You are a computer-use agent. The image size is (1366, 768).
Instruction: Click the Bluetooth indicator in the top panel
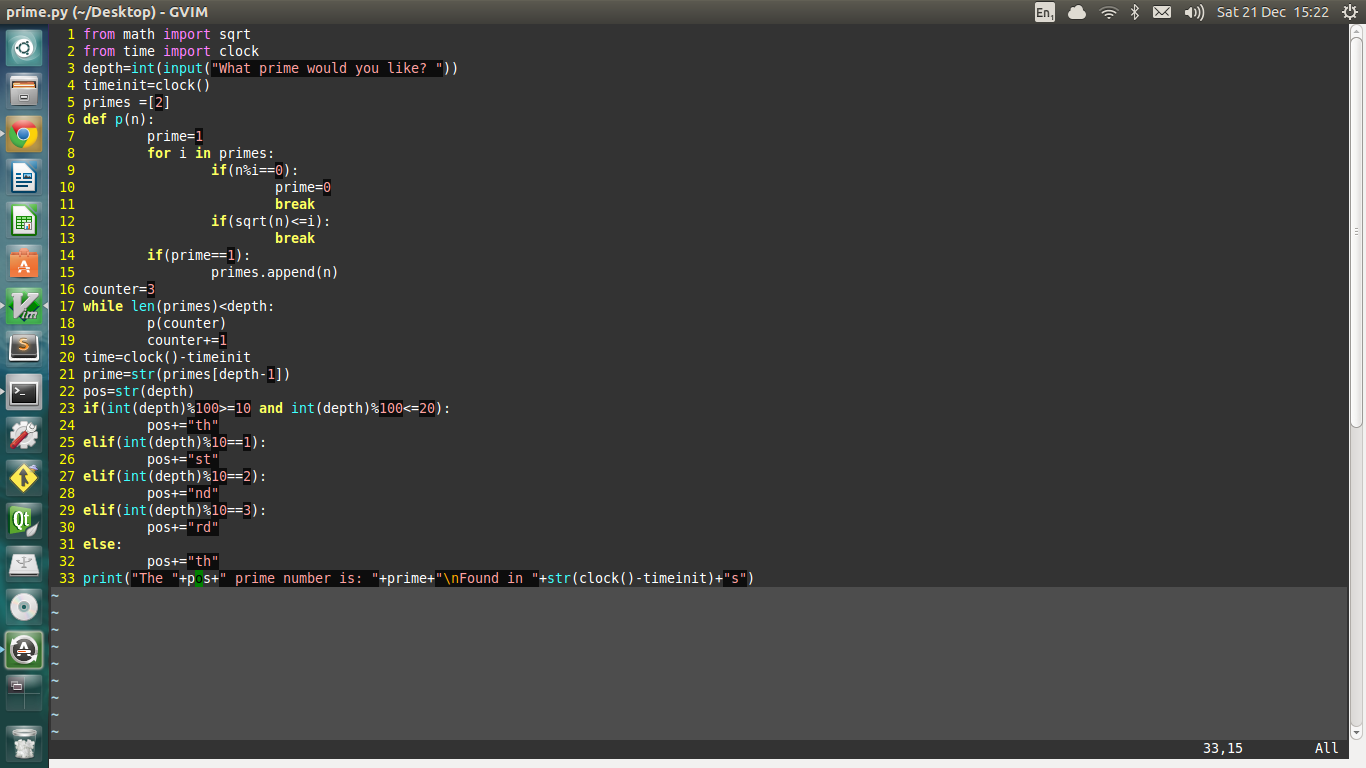[x=1135, y=12]
